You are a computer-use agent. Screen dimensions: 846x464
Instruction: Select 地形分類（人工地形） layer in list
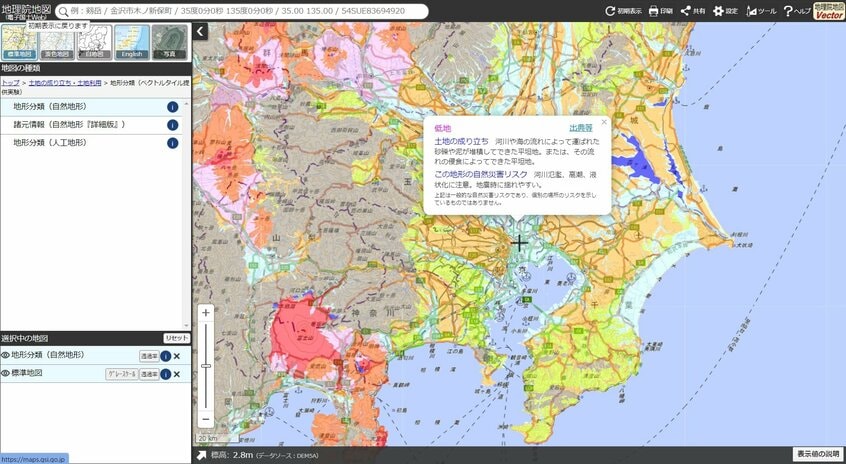coord(91,143)
